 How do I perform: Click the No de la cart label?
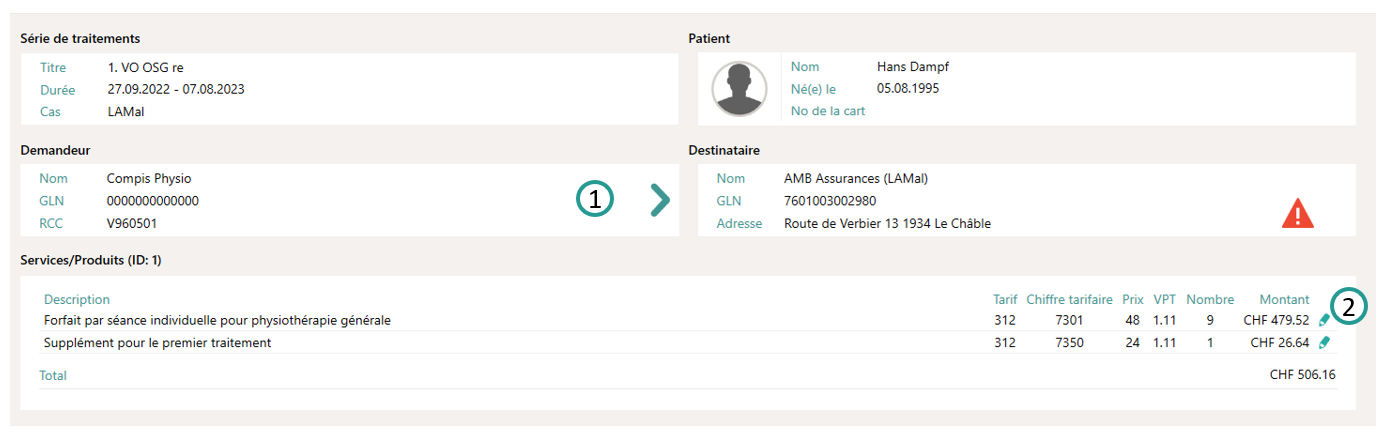pos(828,111)
